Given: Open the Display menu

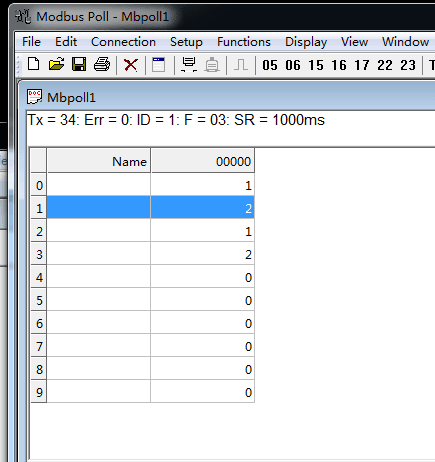Looking at the screenshot, I should [306, 42].
